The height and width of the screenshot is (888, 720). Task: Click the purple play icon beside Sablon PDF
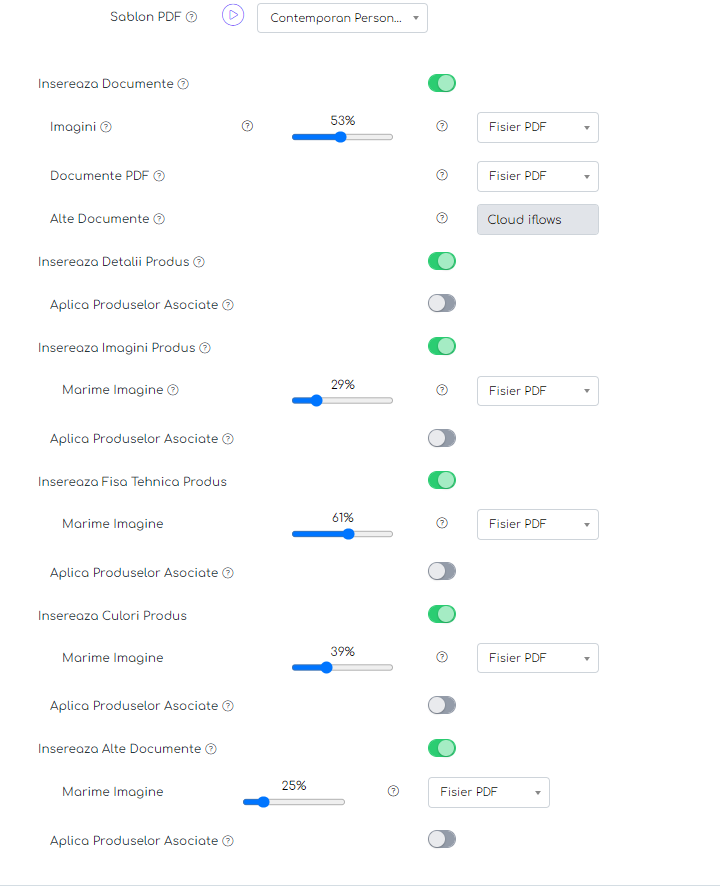233,15
